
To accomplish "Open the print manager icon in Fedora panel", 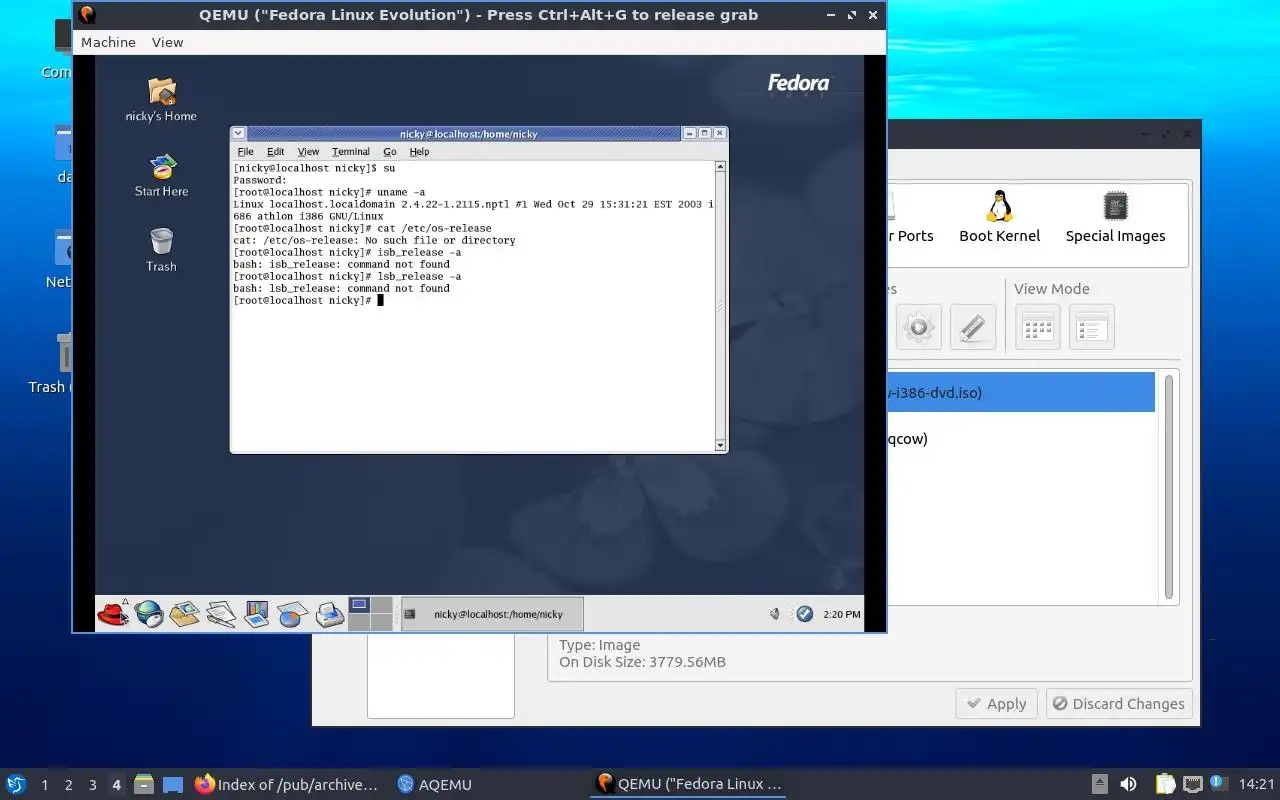I will [x=329, y=613].
